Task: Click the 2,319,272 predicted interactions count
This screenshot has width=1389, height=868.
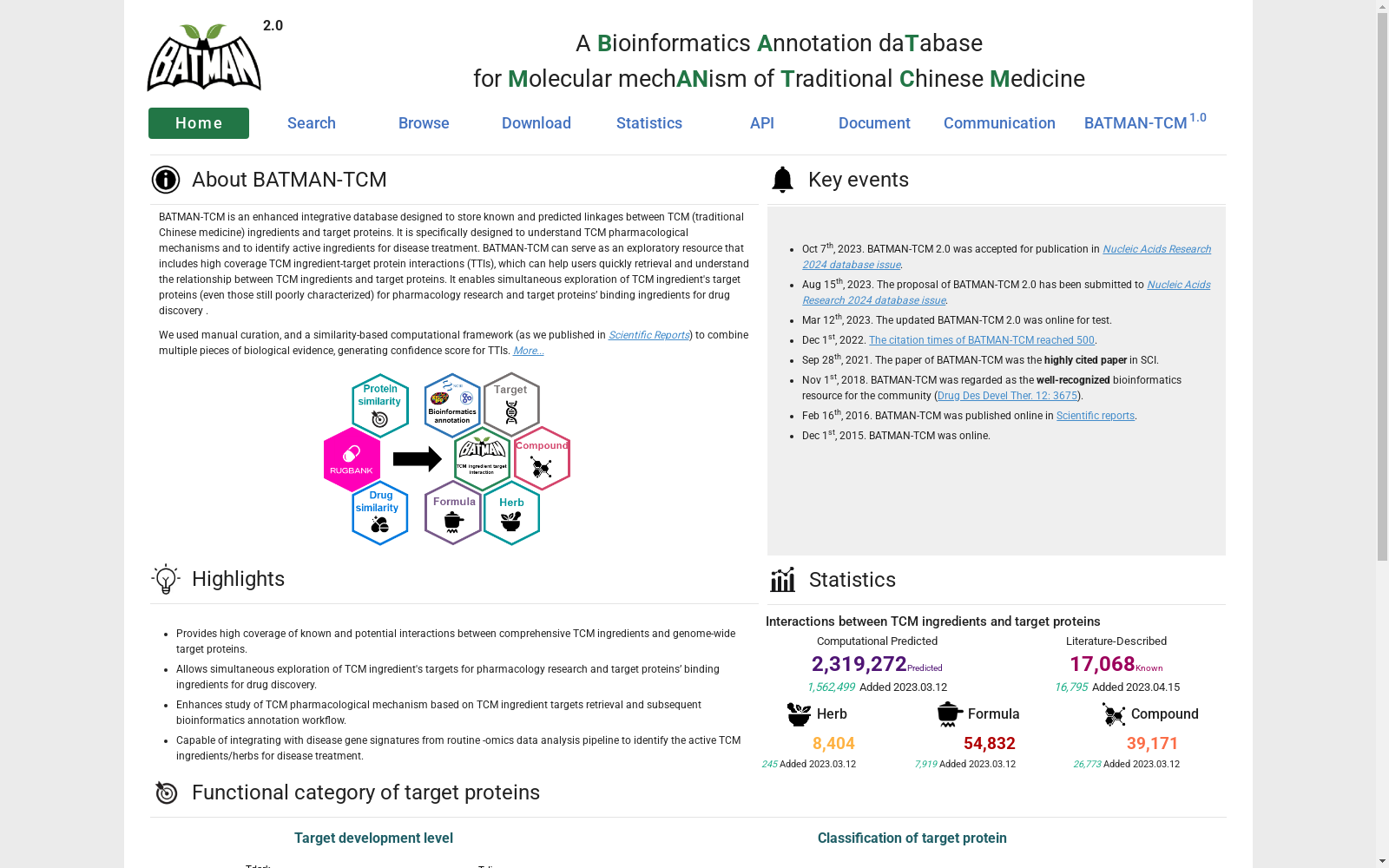Action: pos(859,664)
